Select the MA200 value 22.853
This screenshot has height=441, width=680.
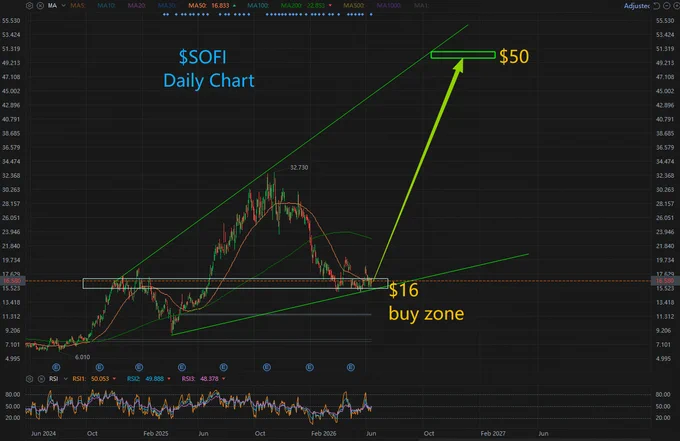point(316,6)
